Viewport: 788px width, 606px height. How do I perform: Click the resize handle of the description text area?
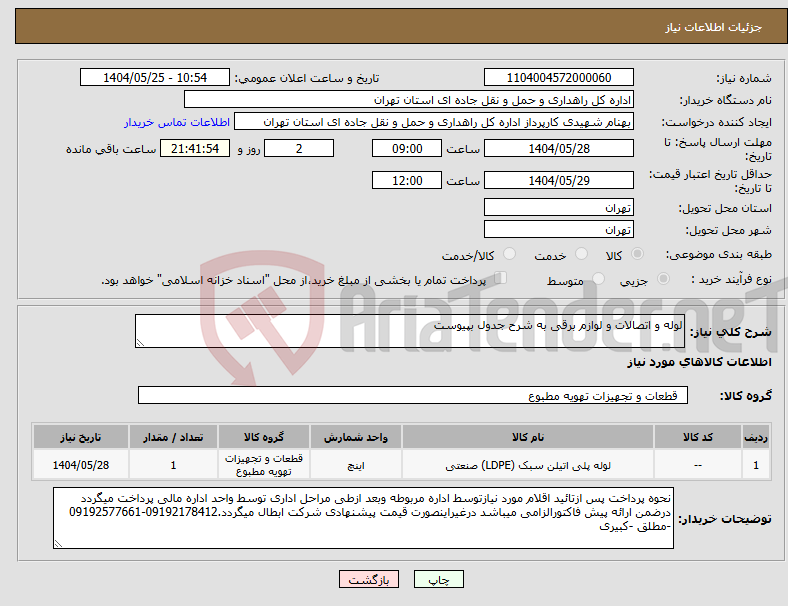point(140,343)
